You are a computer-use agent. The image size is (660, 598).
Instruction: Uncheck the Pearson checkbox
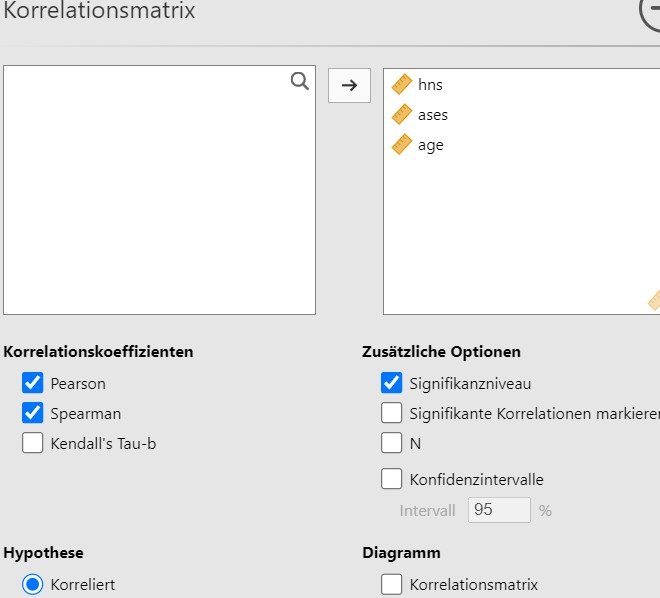[32, 383]
